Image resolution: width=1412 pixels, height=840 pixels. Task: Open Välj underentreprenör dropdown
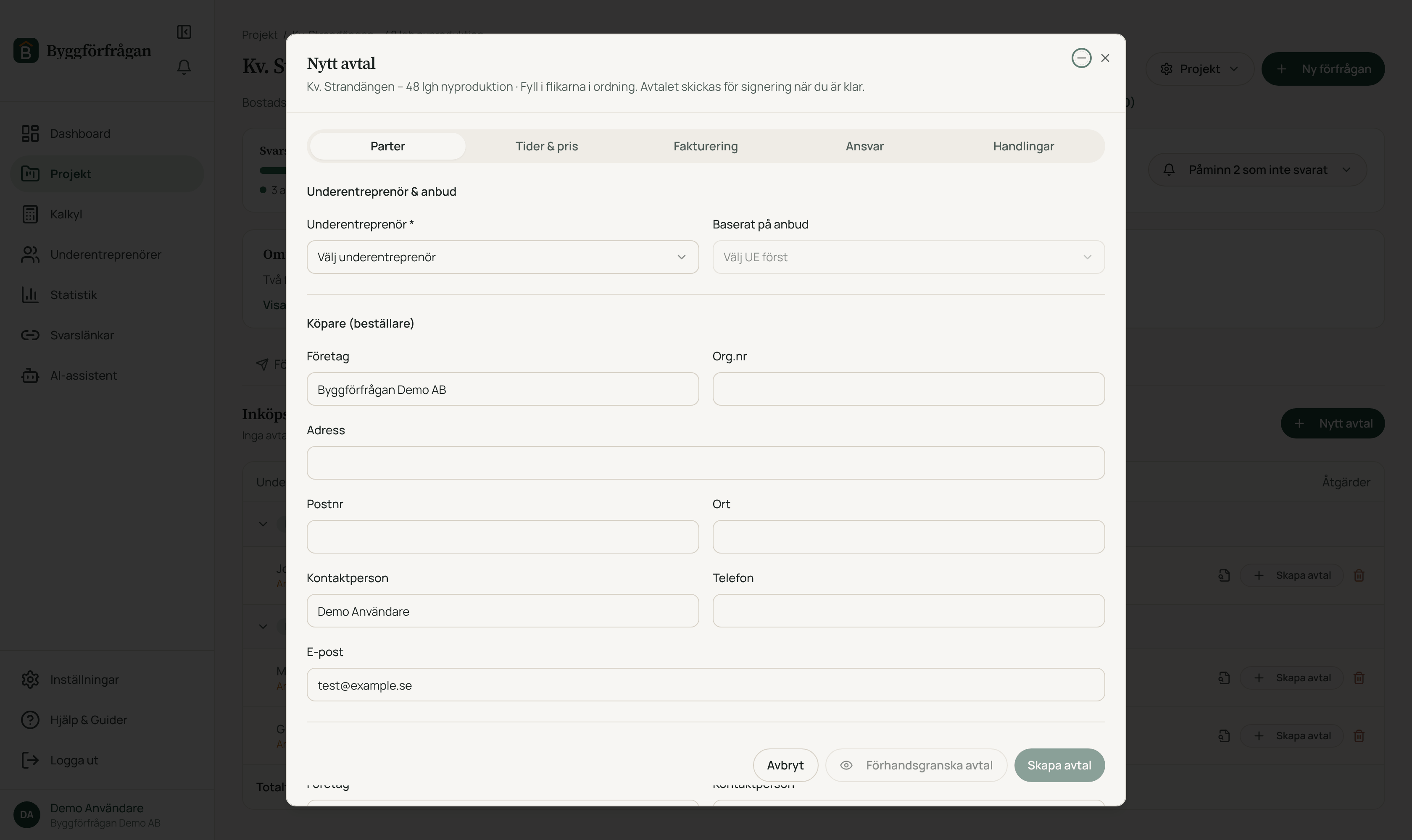[x=502, y=257]
